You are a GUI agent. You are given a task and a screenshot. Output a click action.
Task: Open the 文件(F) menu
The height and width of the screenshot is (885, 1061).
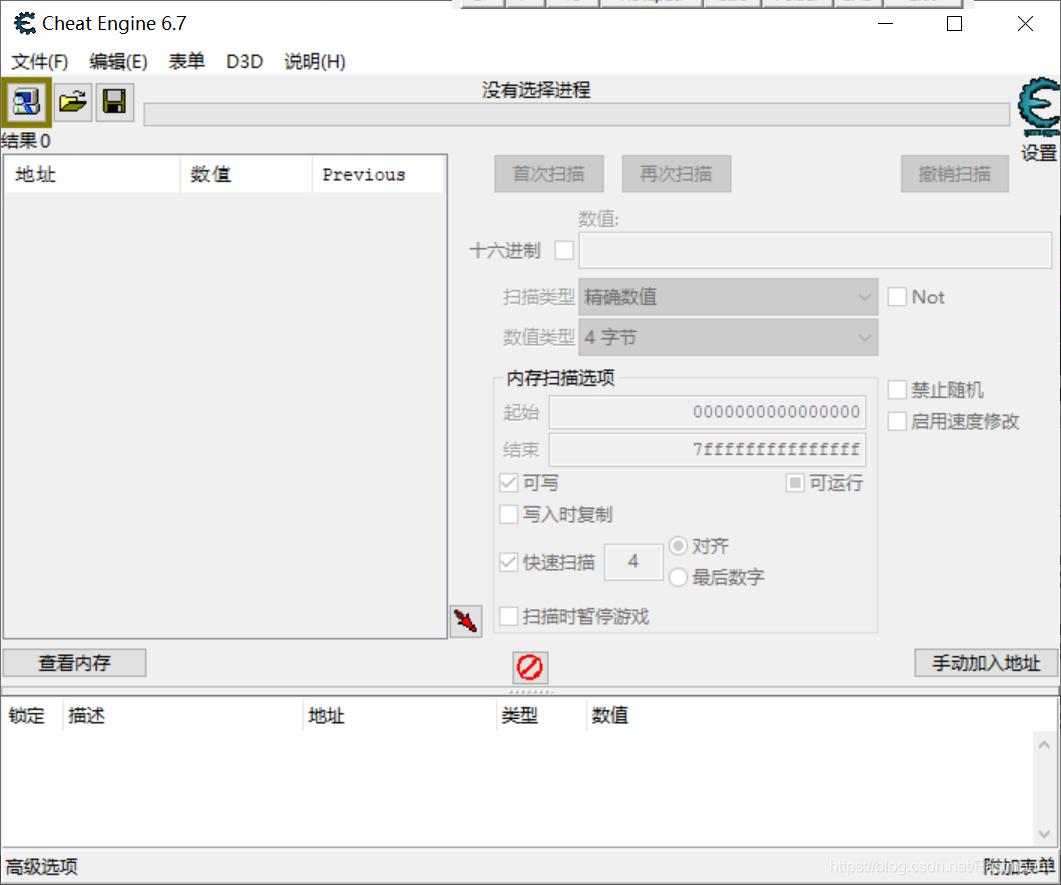point(39,62)
